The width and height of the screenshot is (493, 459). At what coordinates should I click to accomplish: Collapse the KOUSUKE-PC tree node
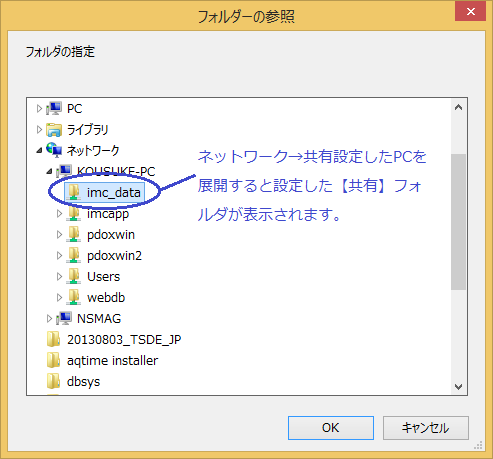tap(49, 172)
